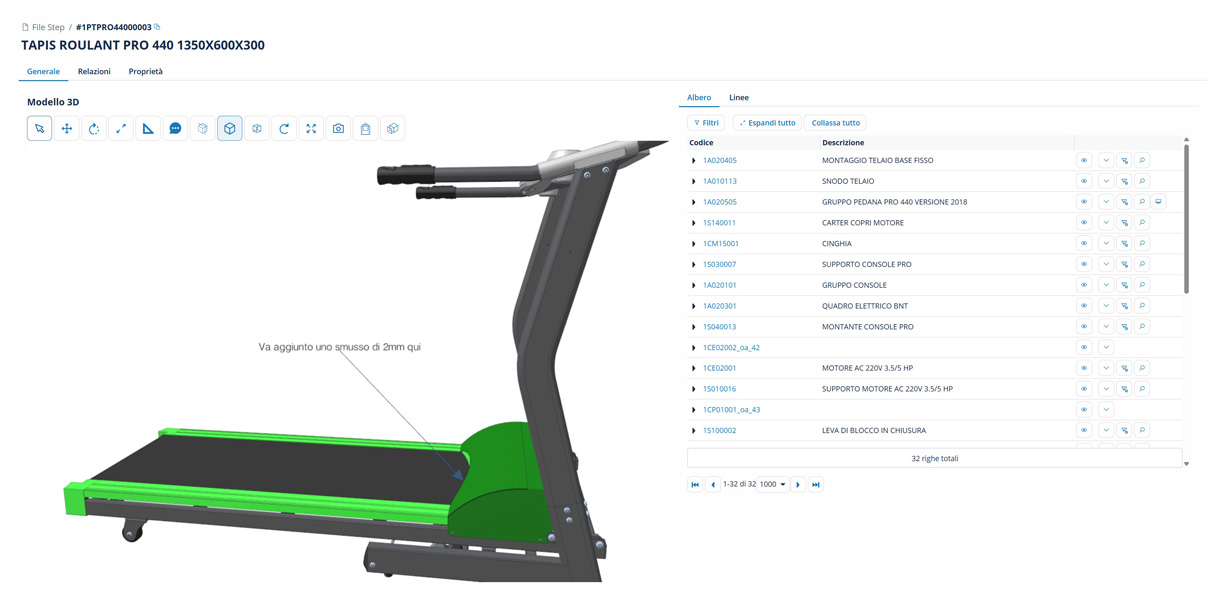1220x605 pixels.
Task: Click the monitor icon on GRUPPO PEDANA row
Action: [x=1158, y=202]
